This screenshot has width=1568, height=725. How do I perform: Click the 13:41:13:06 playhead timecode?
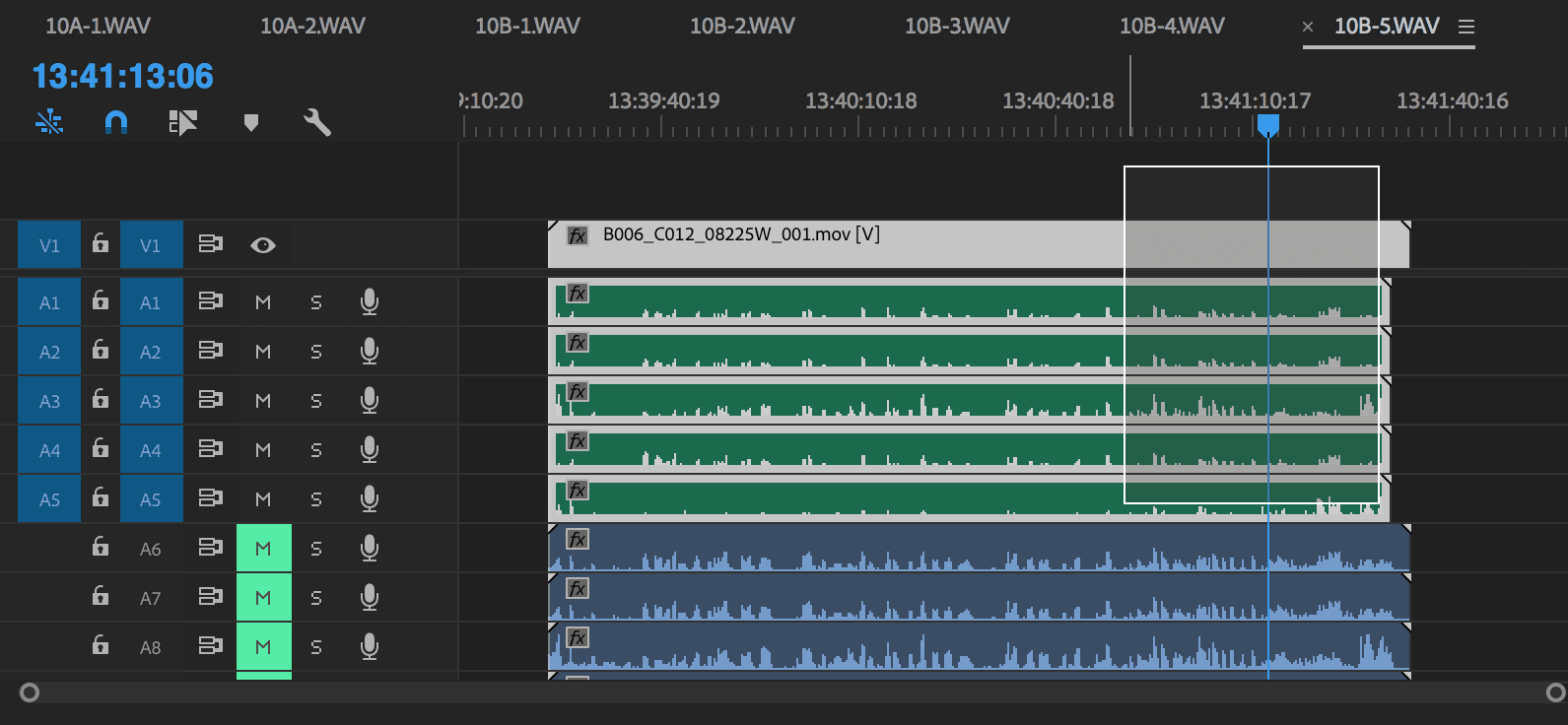(123, 76)
